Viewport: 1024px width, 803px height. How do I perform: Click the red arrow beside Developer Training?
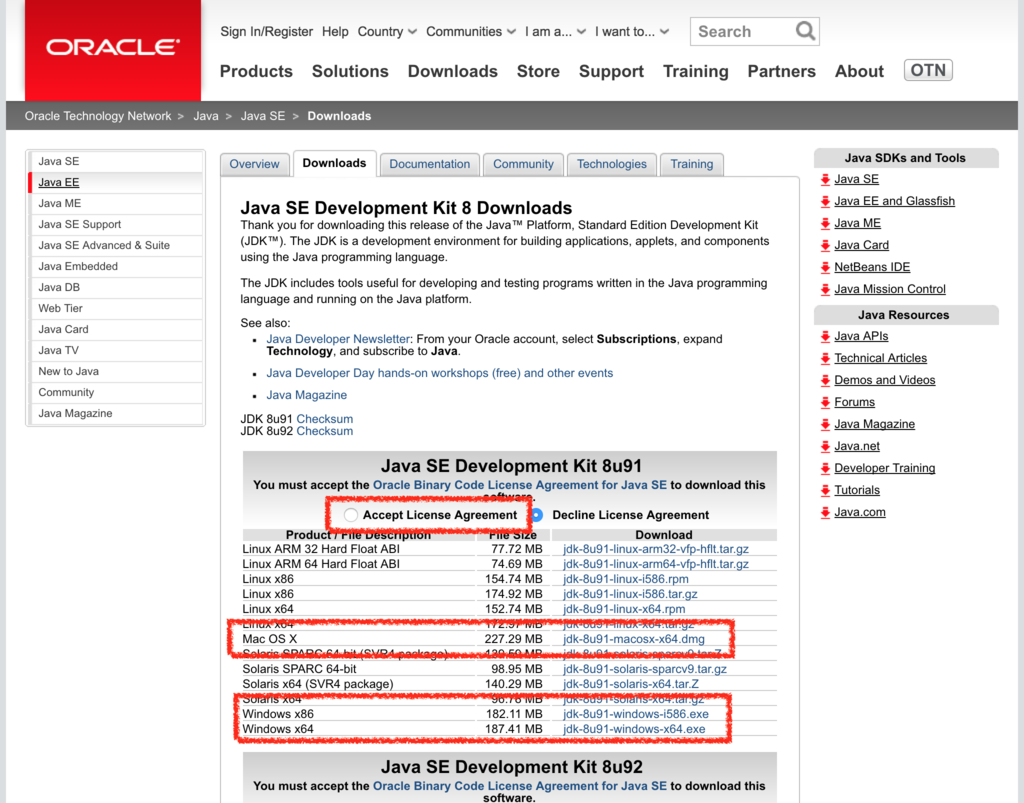[825, 469]
